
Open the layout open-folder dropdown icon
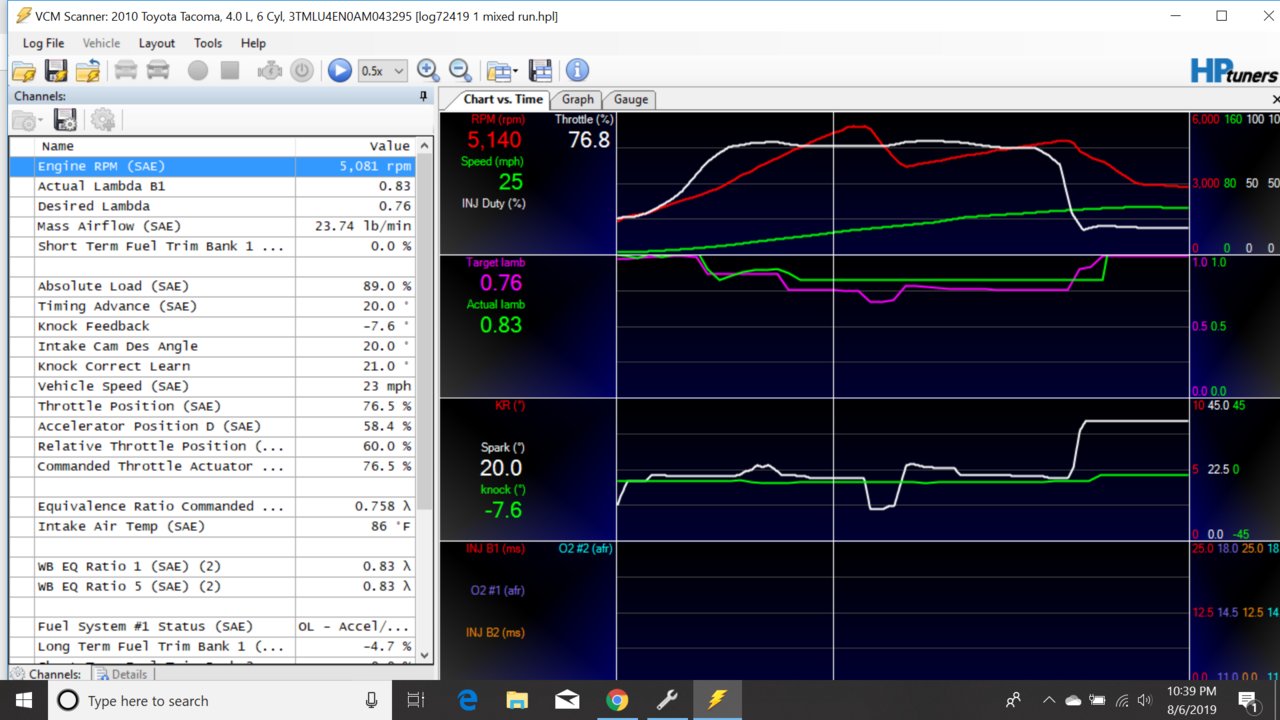coord(501,71)
